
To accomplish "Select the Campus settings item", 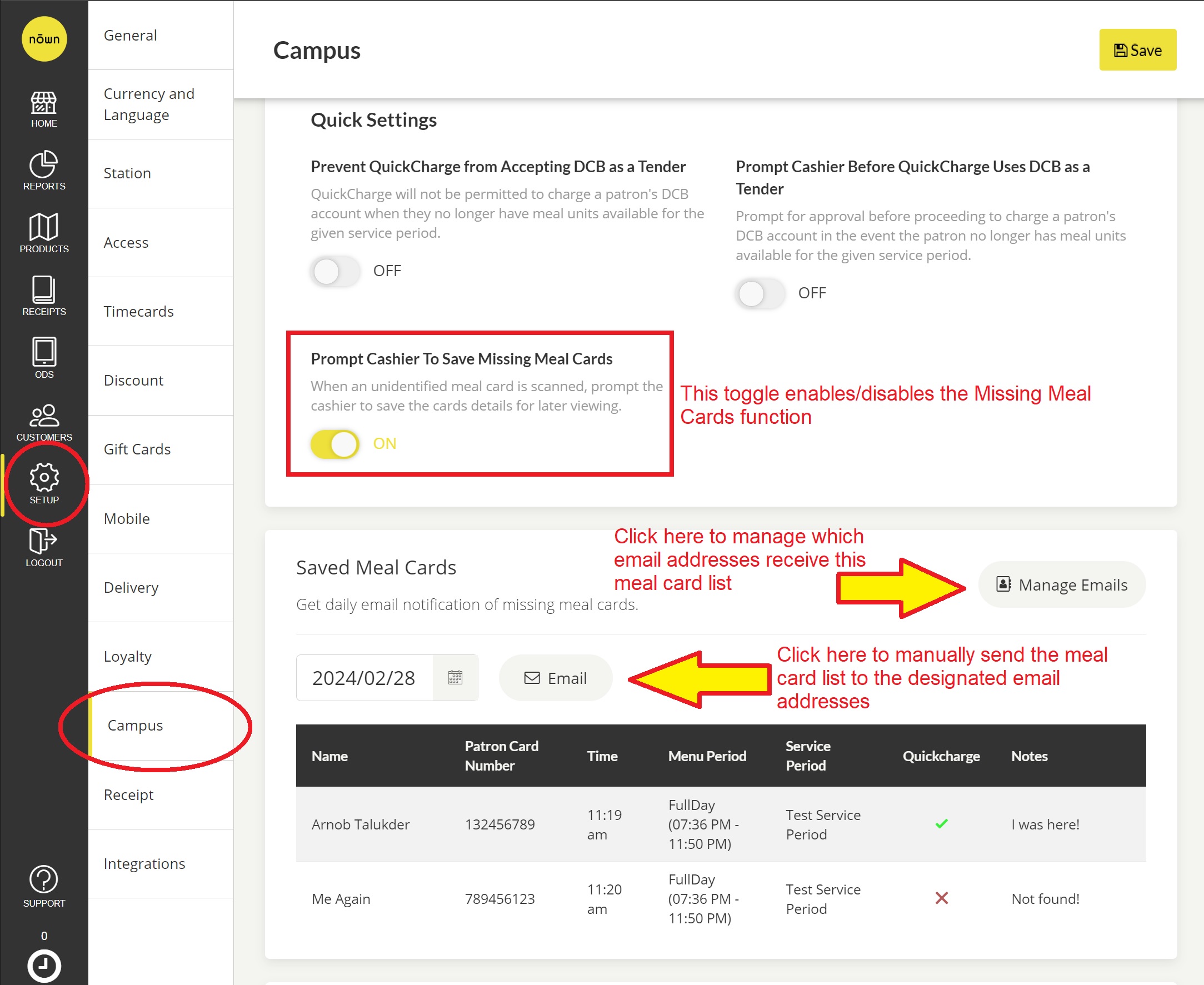I will click(161, 726).
